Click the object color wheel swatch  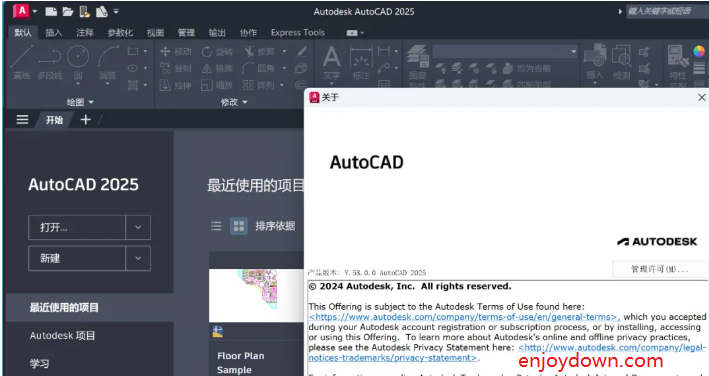point(699,51)
